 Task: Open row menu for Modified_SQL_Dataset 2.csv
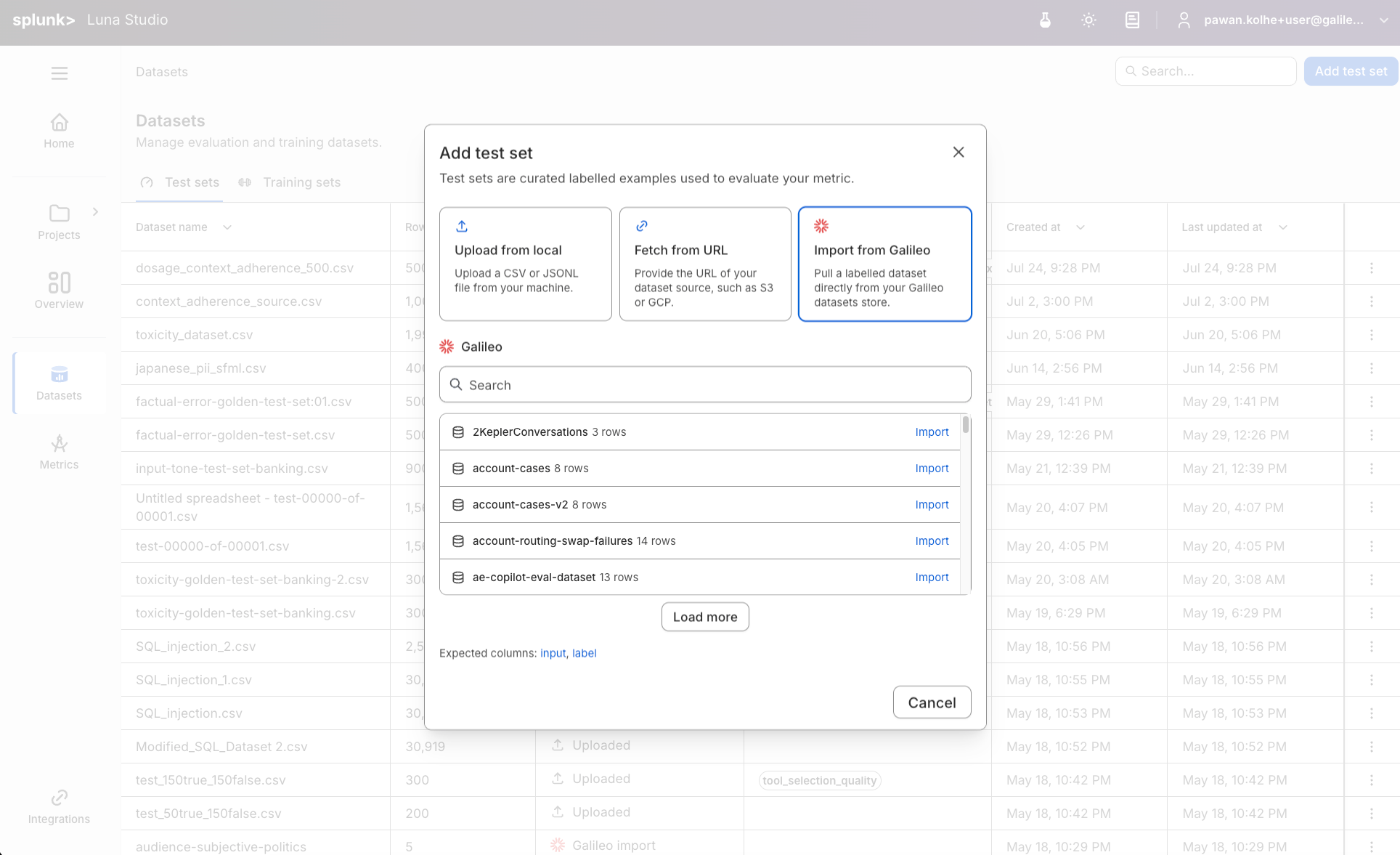click(x=1372, y=747)
